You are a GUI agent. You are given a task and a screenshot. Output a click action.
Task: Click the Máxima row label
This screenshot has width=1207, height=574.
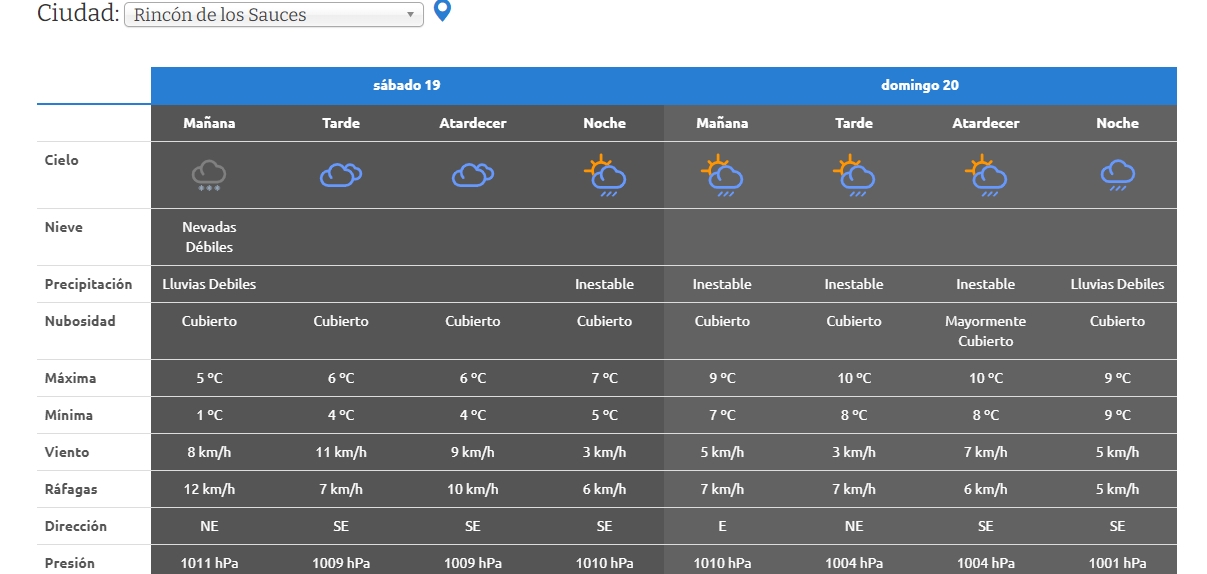click(x=70, y=378)
